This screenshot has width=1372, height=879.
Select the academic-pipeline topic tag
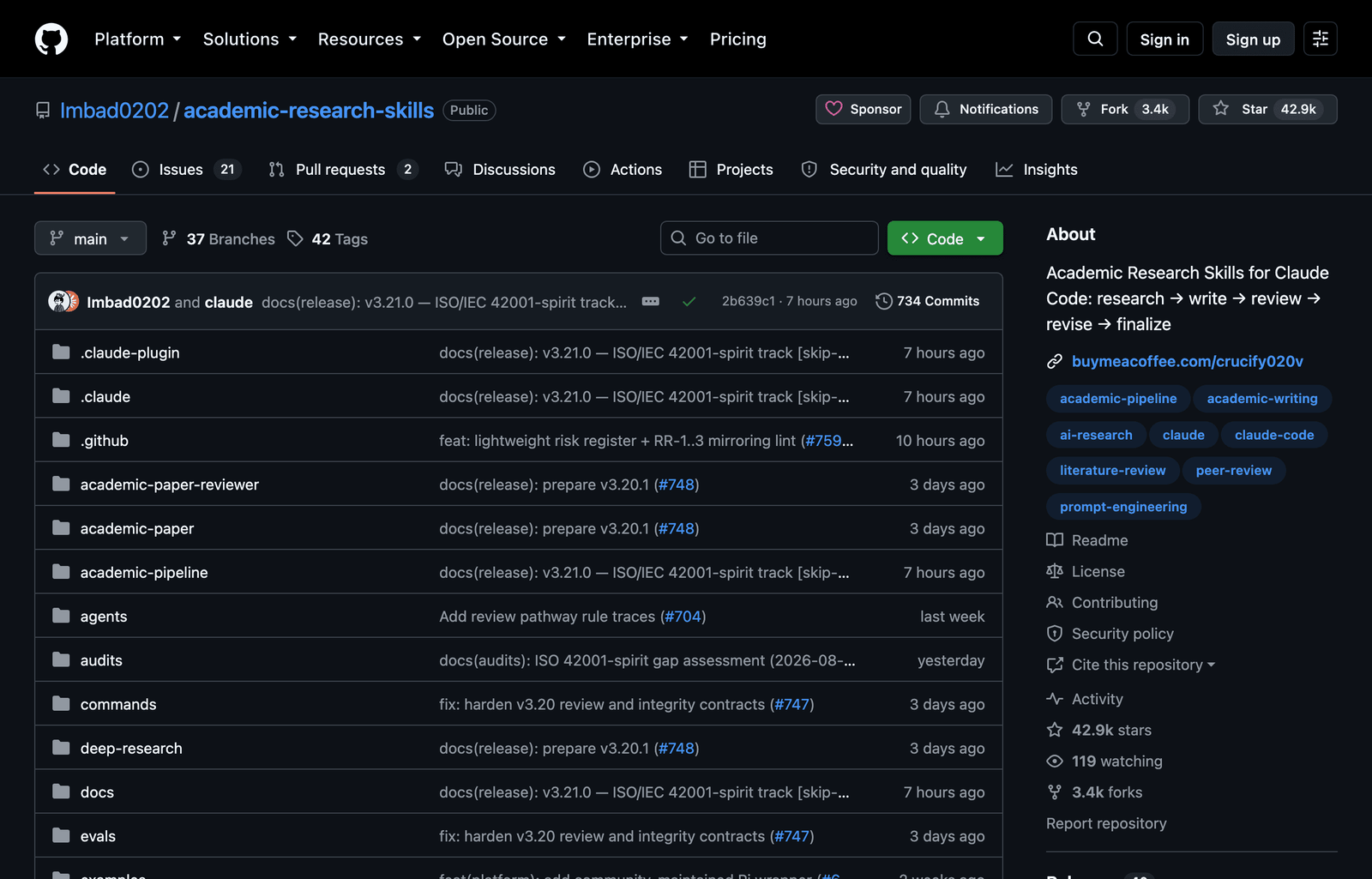coord(1118,398)
